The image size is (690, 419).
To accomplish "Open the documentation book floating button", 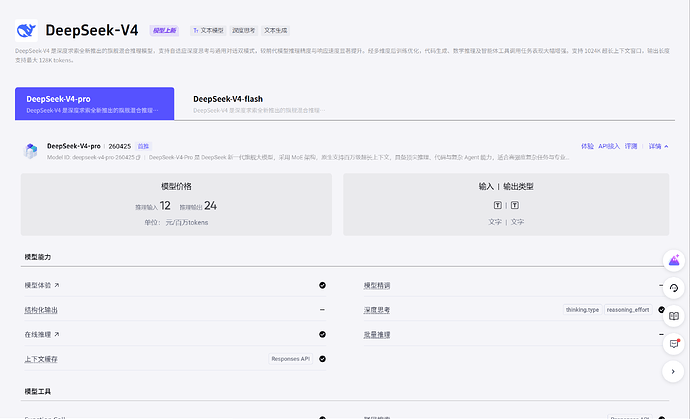I will (674, 316).
